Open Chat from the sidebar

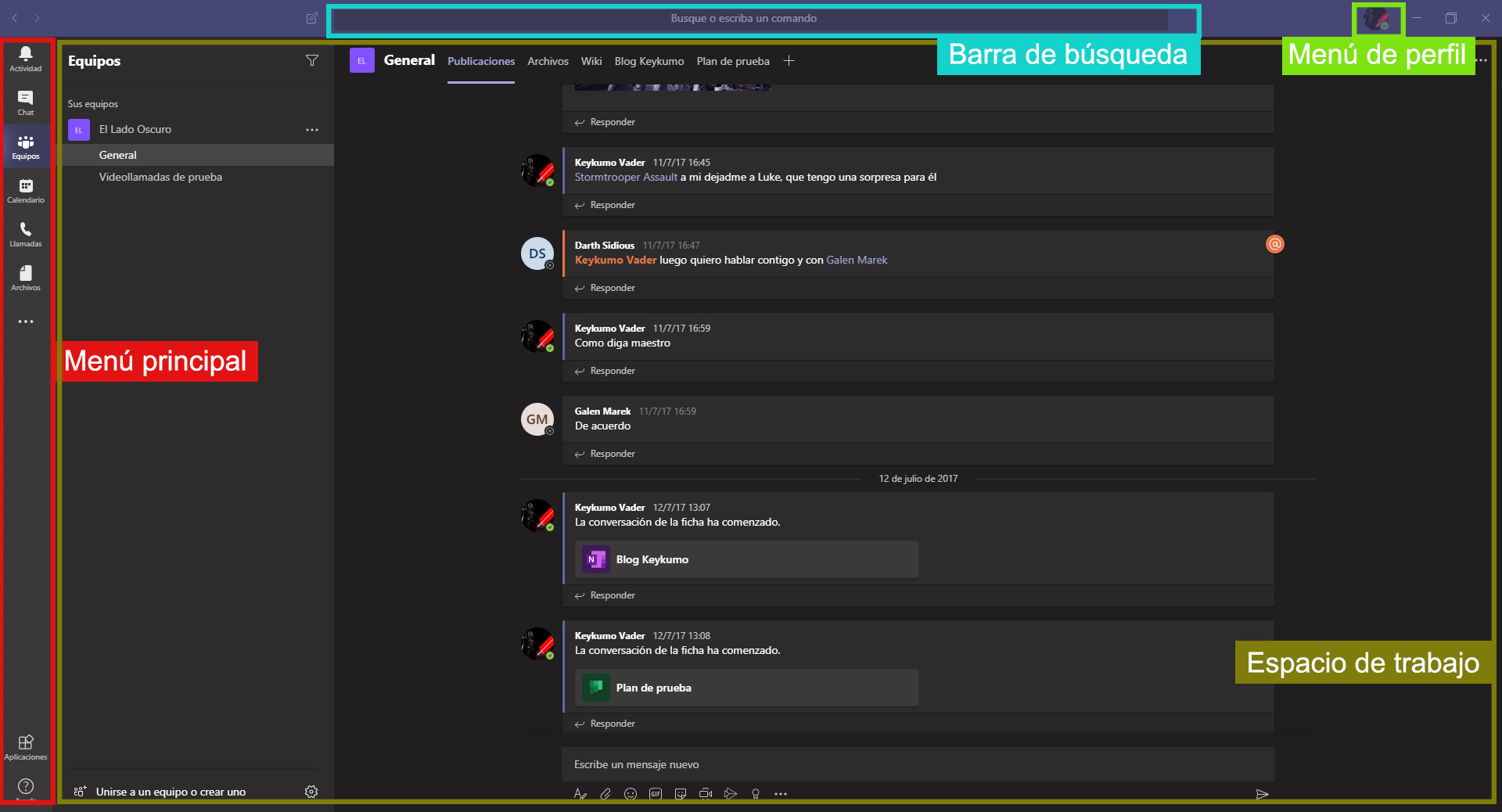tap(26, 102)
